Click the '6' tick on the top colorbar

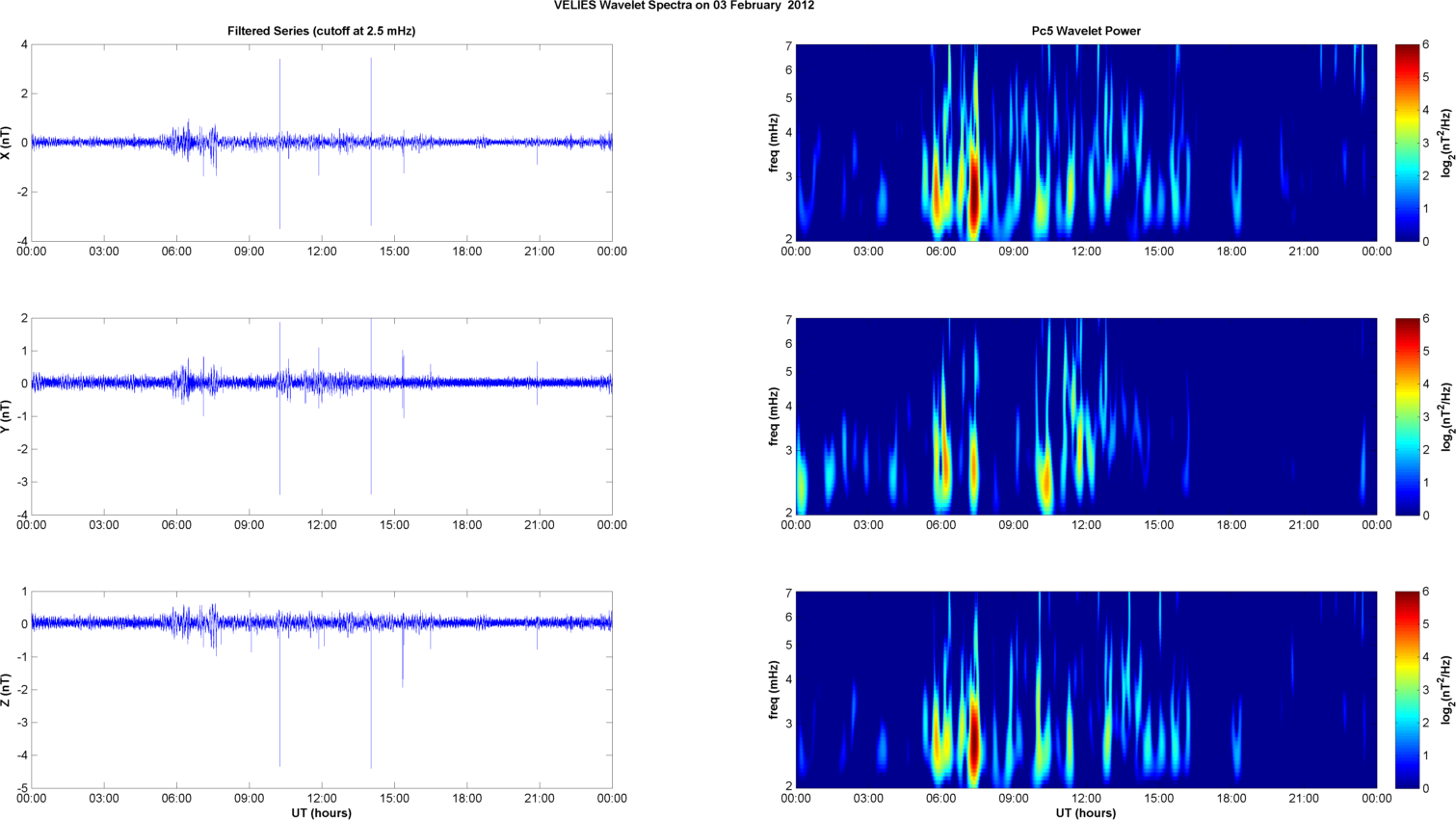click(x=1426, y=45)
